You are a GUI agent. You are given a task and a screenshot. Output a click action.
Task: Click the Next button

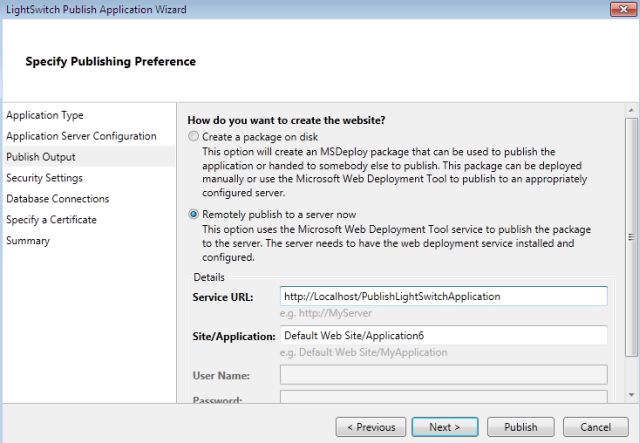(x=445, y=427)
